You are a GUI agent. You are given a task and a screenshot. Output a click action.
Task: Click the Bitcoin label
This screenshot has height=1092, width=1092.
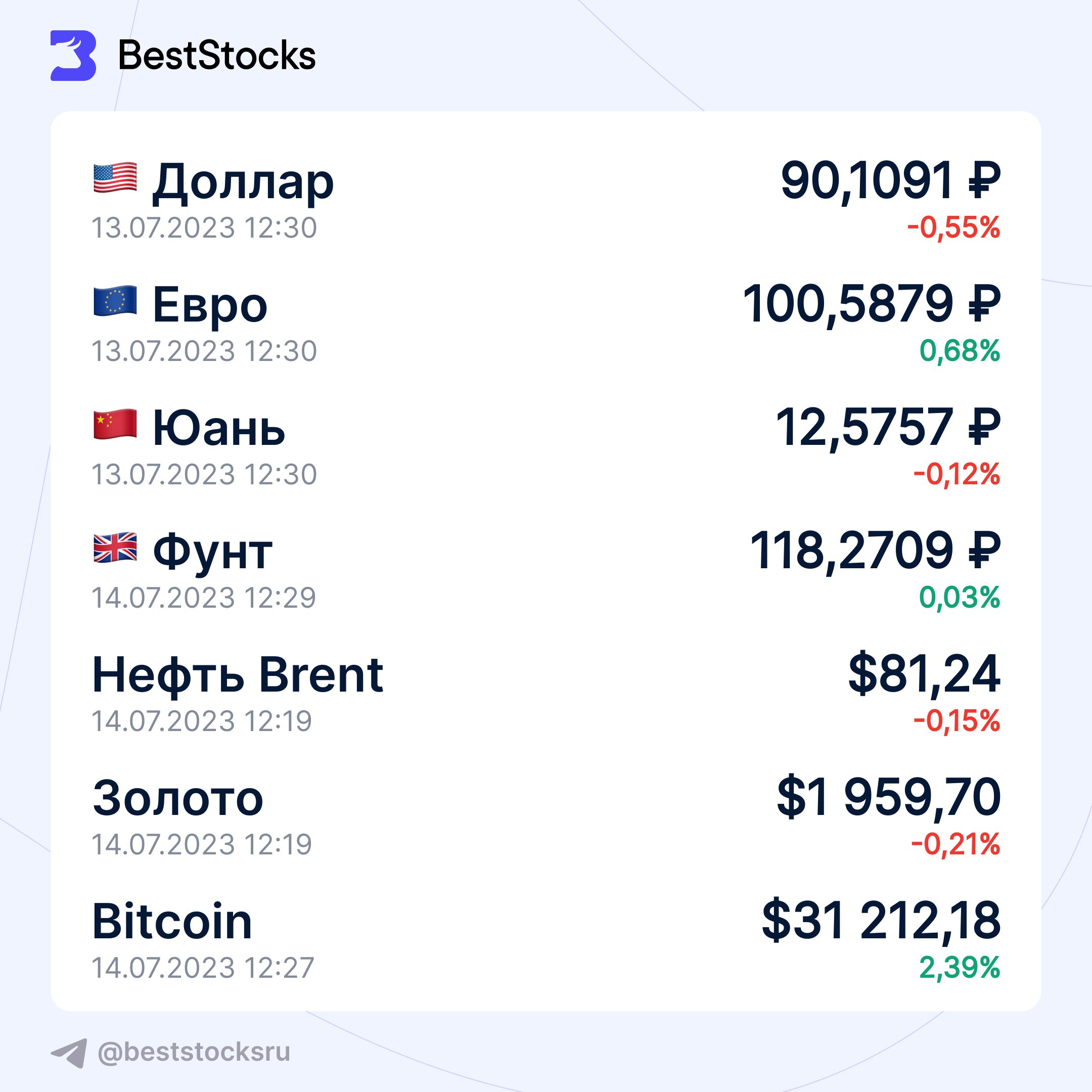(x=172, y=921)
